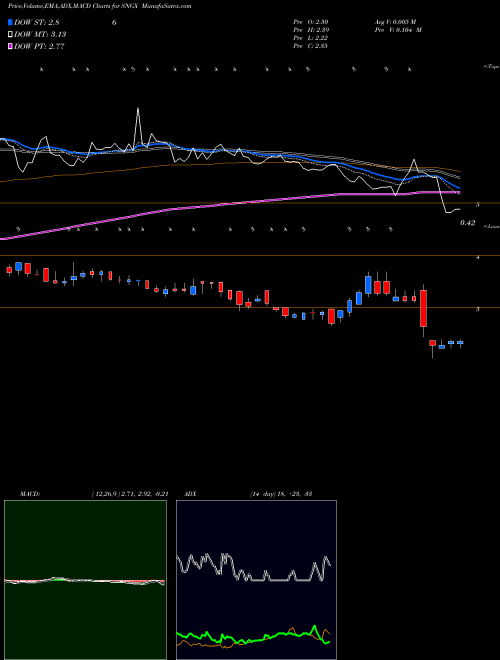
Task: Click the 'Avg V: 0.005 M' text
Action: point(395,22)
